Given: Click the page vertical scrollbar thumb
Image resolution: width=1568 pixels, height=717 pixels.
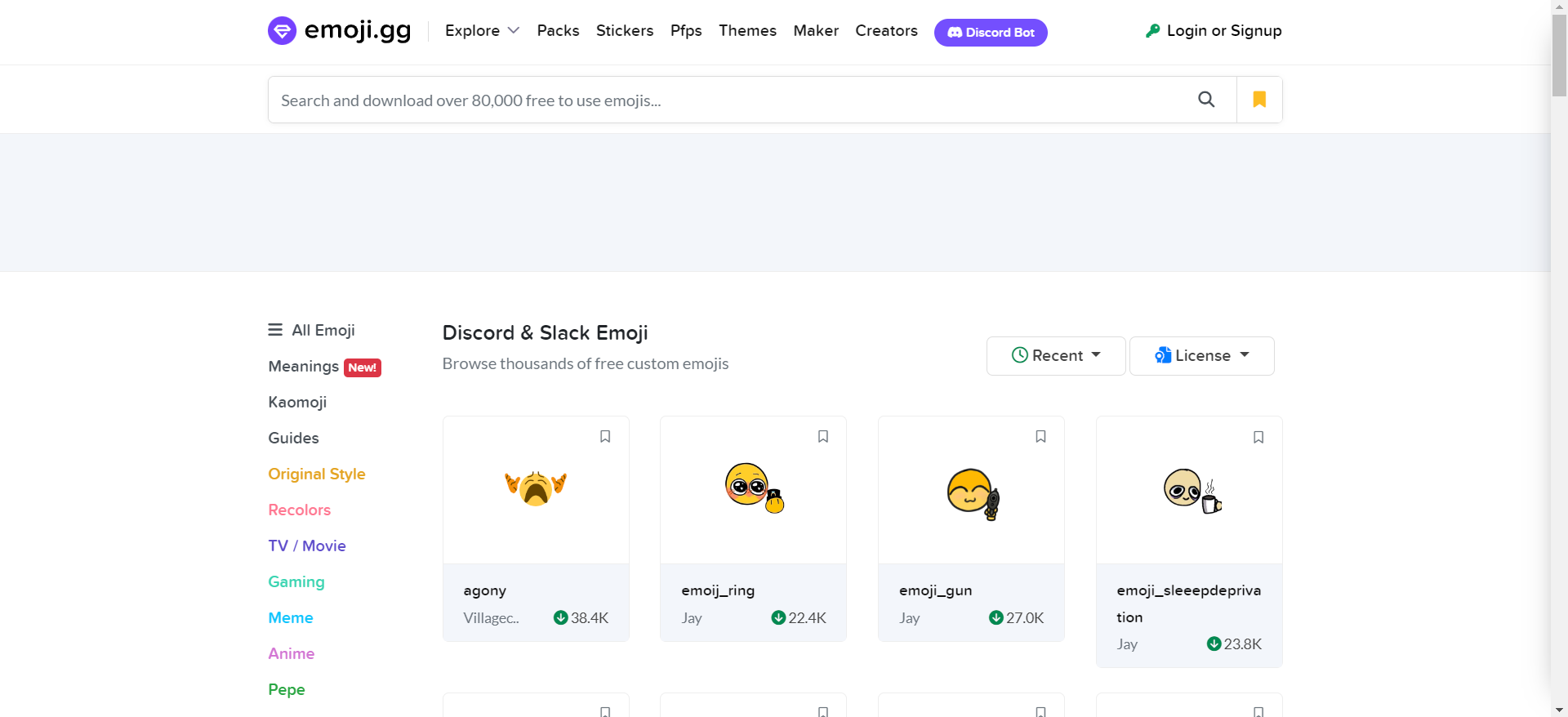Looking at the screenshot, I should 1559,56.
